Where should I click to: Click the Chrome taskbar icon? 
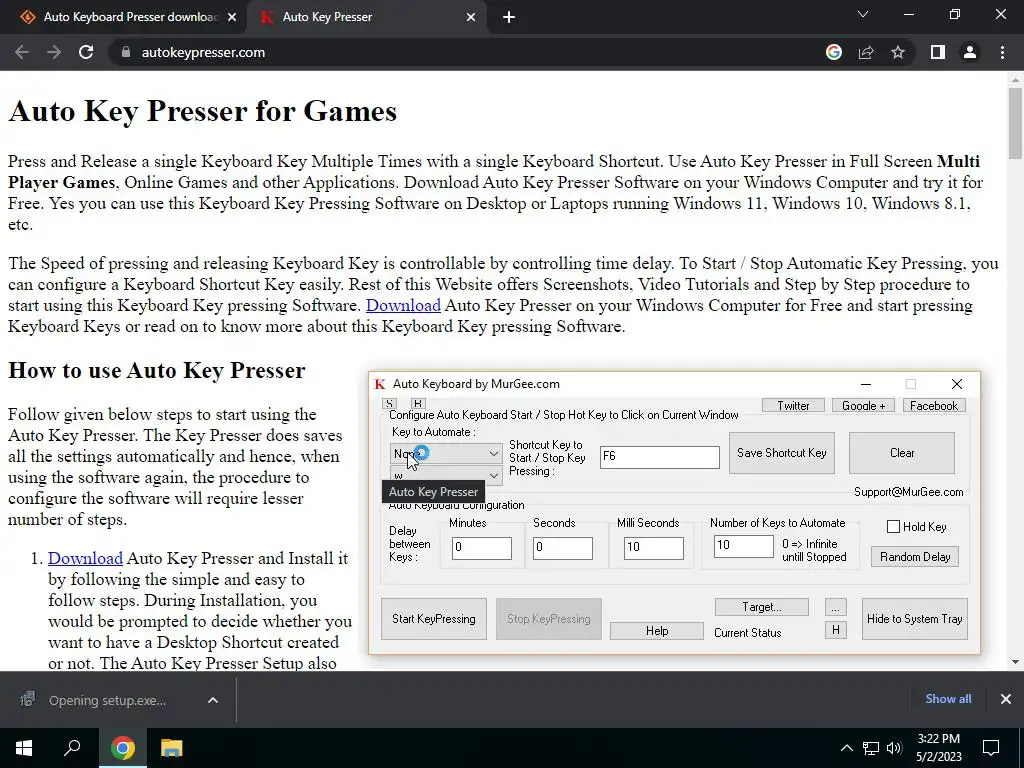122,748
